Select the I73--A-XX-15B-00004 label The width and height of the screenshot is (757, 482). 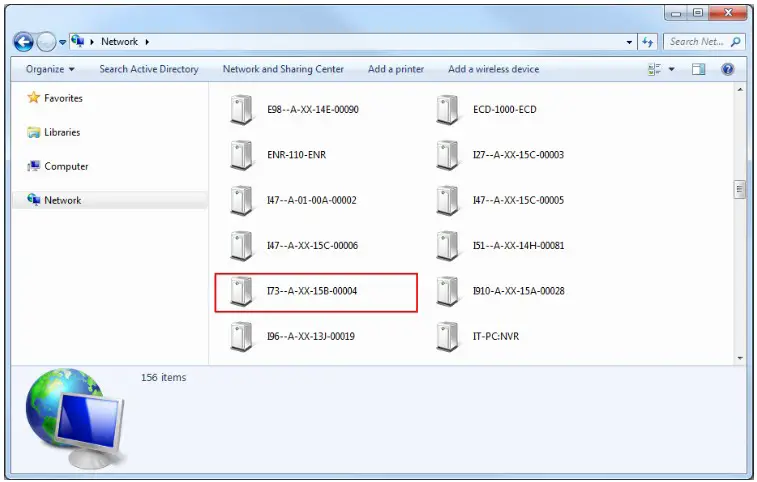click(x=312, y=291)
